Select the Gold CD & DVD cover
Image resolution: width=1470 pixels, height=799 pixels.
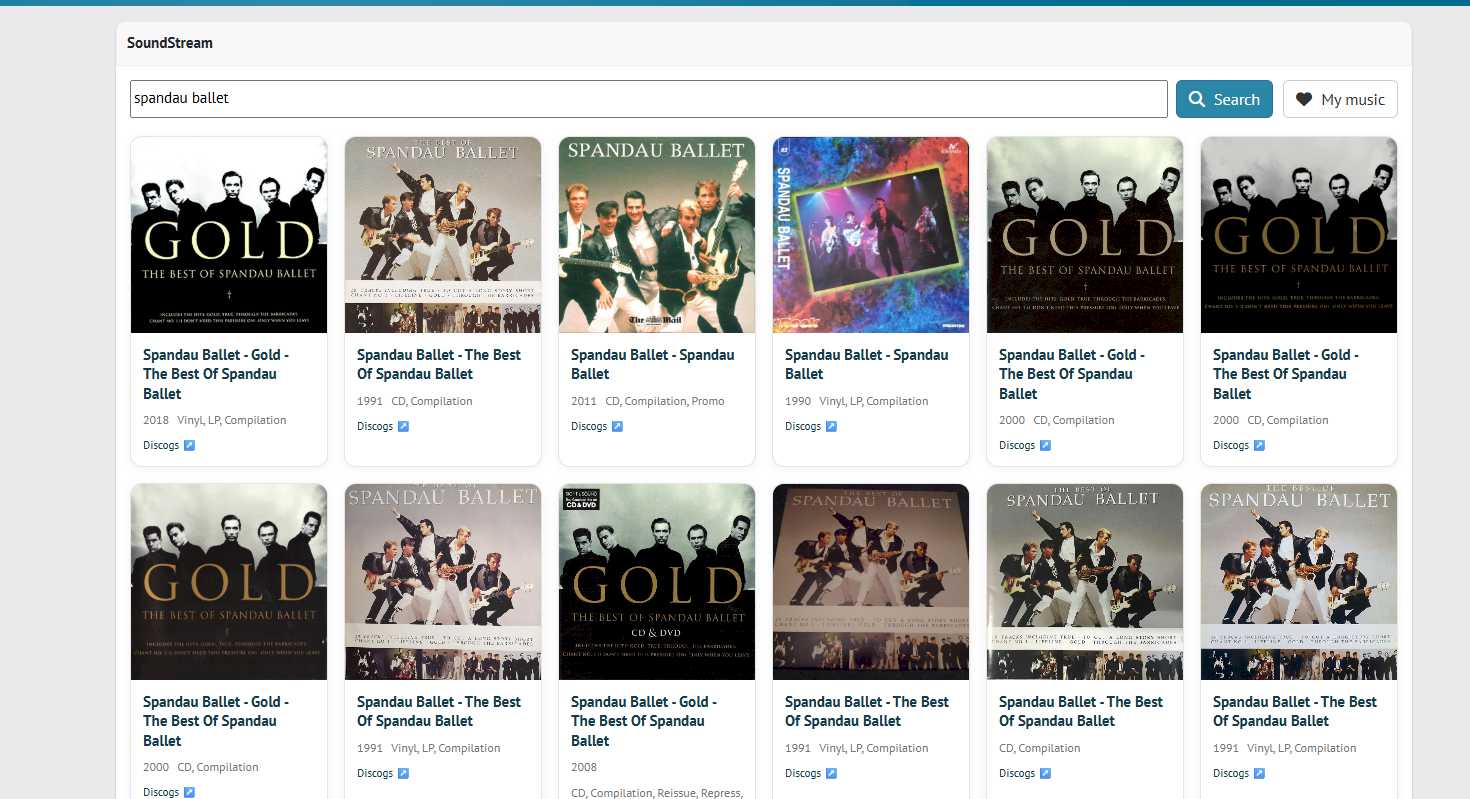(657, 582)
